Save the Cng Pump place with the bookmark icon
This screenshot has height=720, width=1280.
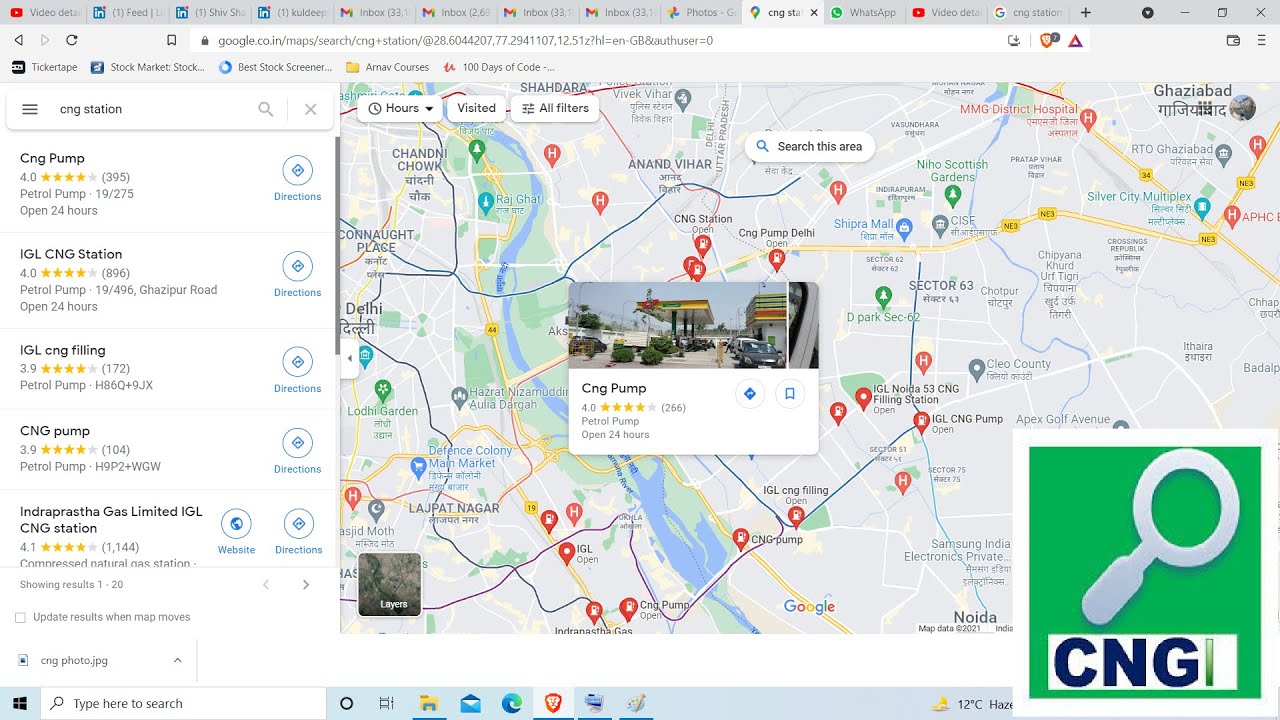[790, 394]
